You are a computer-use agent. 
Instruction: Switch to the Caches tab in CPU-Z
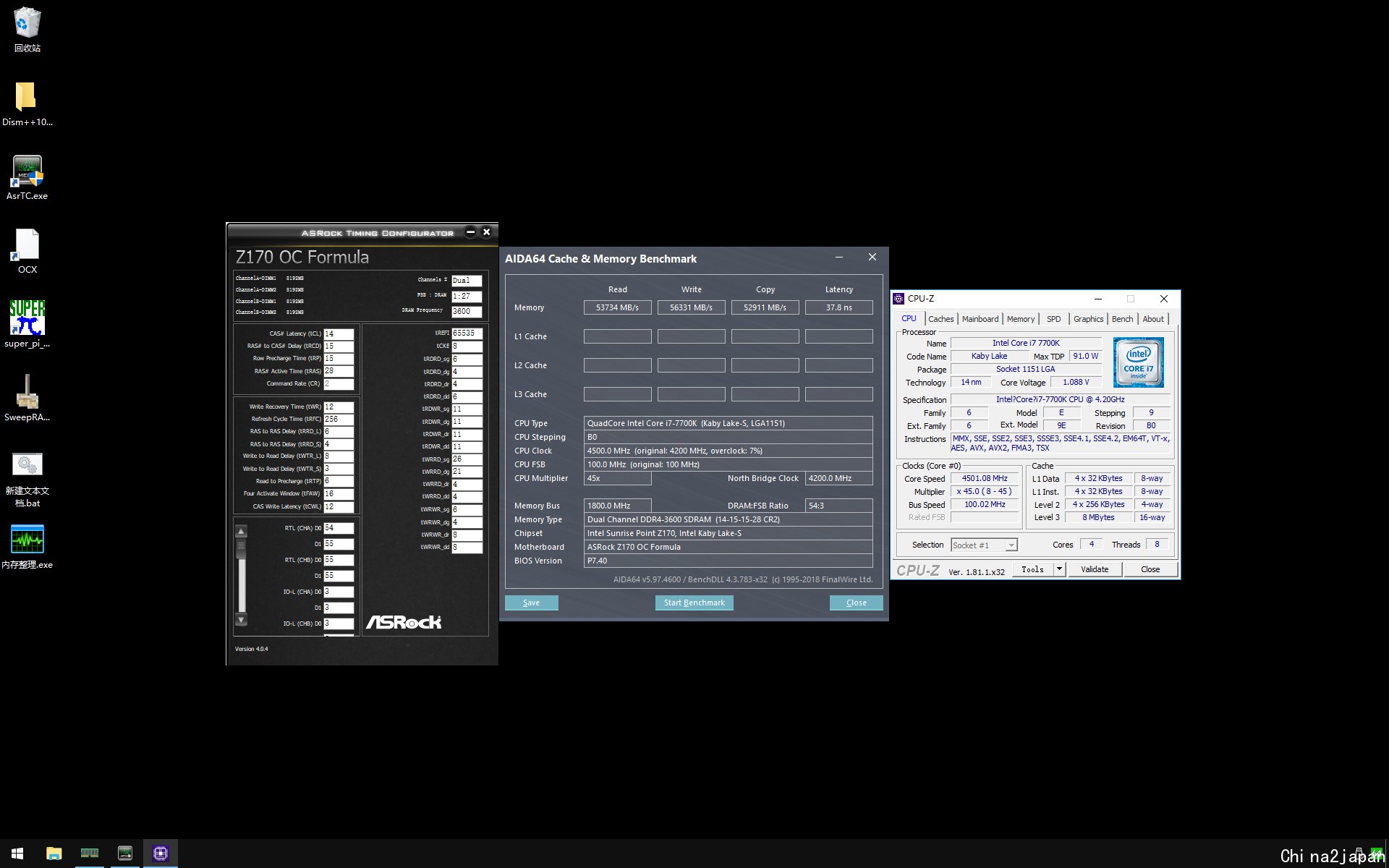click(x=940, y=319)
